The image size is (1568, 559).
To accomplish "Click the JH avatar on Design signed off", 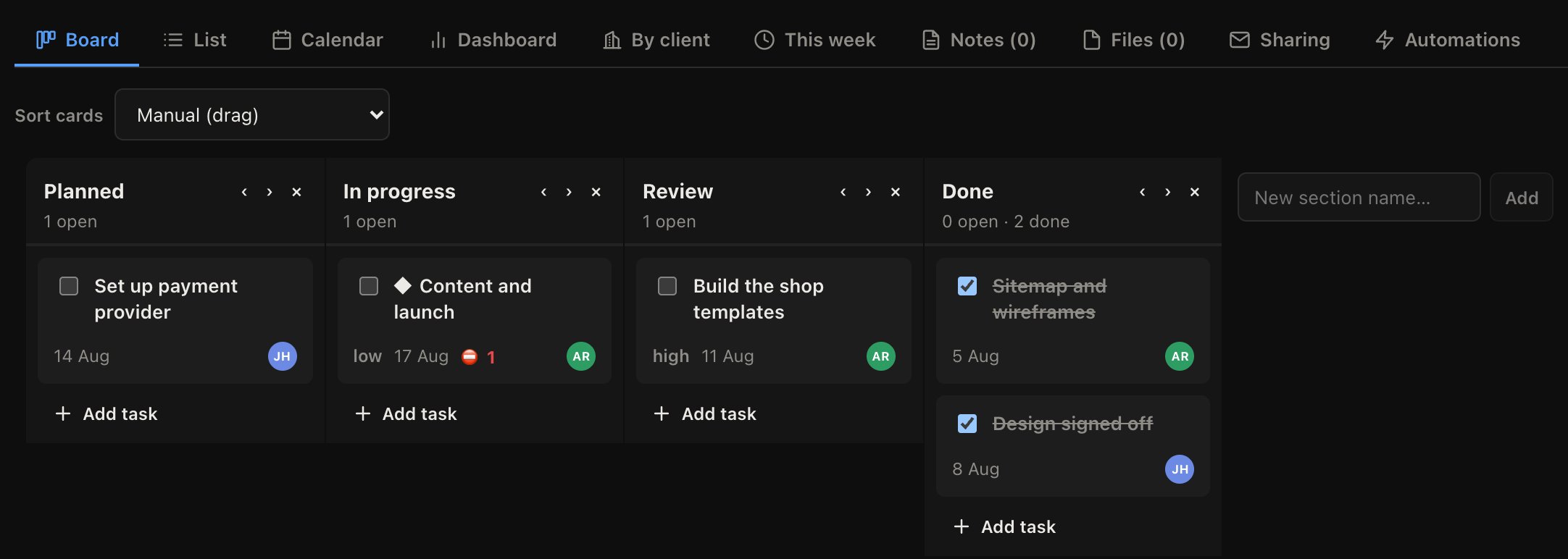I will coord(1180,469).
